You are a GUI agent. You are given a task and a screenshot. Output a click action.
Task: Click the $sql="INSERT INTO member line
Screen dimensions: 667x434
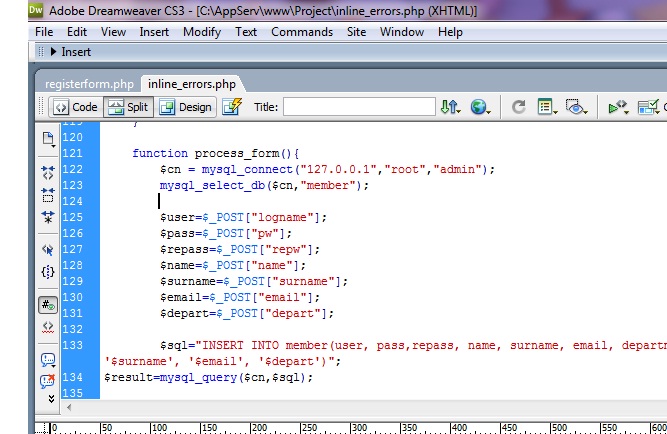coord(413,345)
